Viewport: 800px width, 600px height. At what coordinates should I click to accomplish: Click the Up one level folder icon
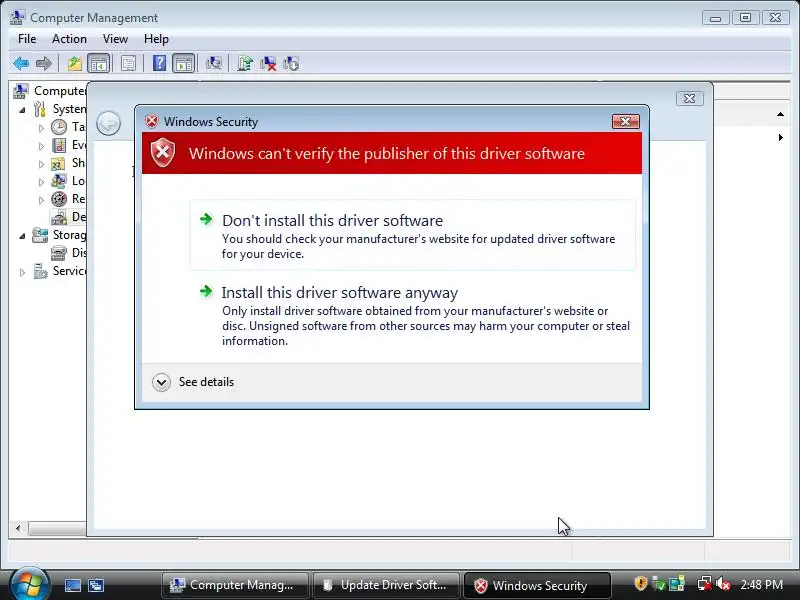[x=75, y=64]
